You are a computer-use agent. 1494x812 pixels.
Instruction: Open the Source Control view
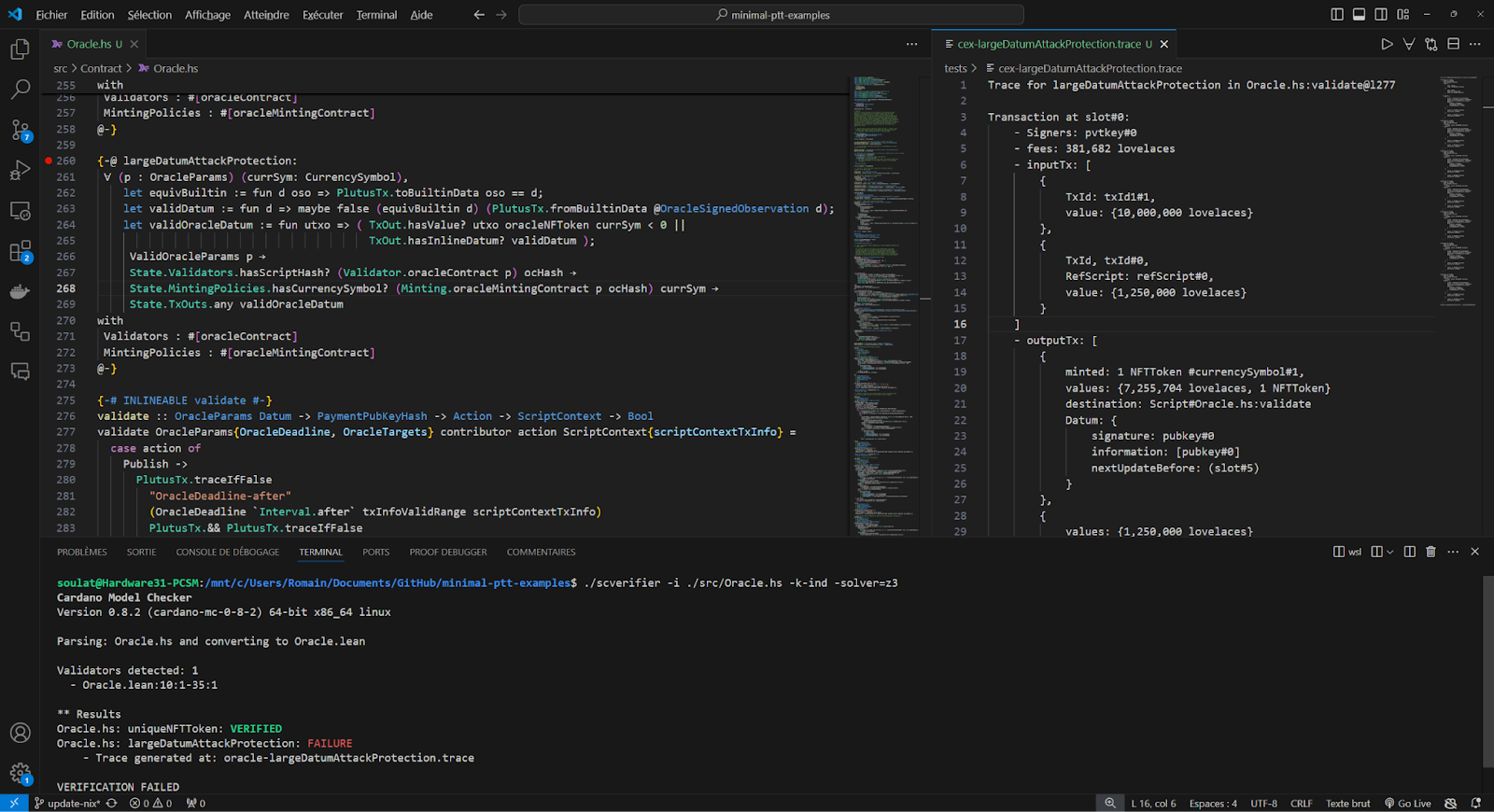pyautogui.click(x=20, y=130)
